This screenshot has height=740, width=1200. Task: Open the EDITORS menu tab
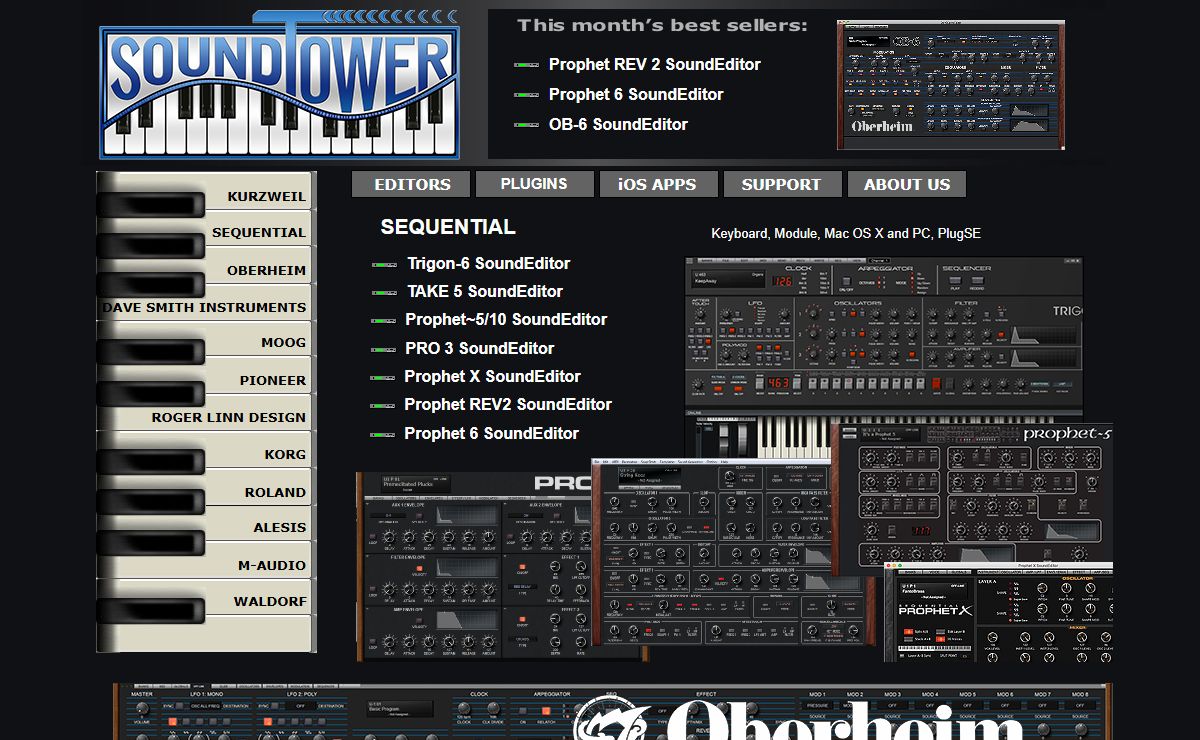point(412,184)
